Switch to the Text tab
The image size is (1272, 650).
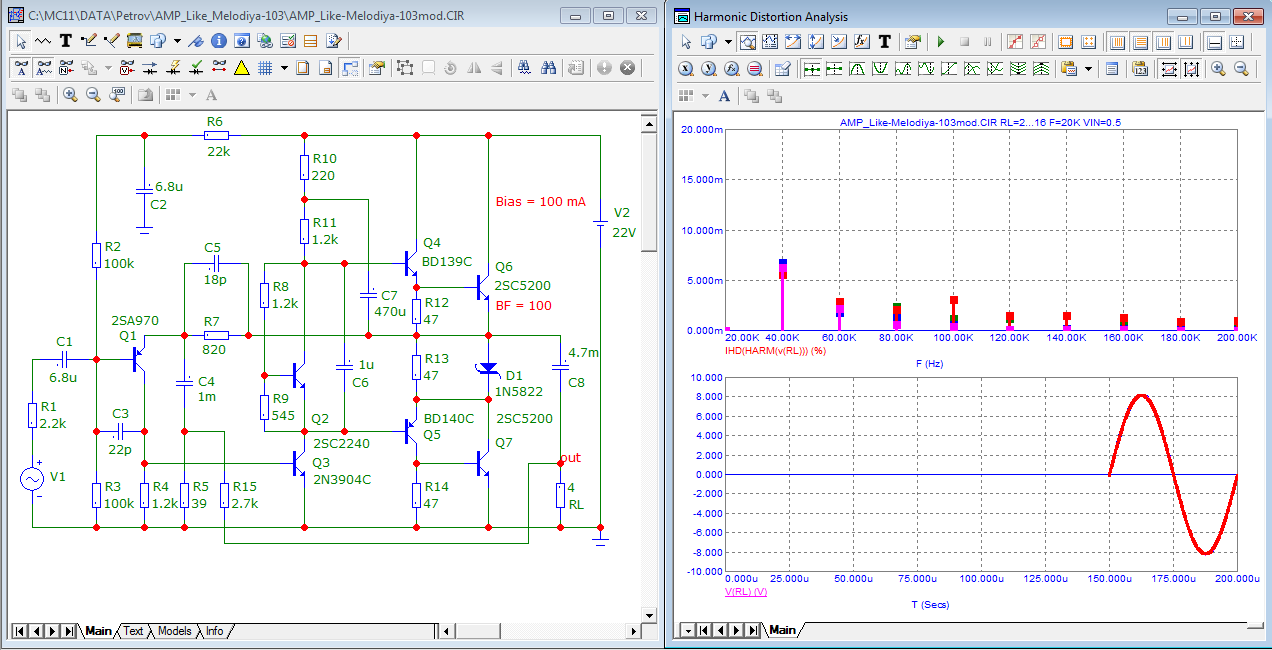point(133,631)
